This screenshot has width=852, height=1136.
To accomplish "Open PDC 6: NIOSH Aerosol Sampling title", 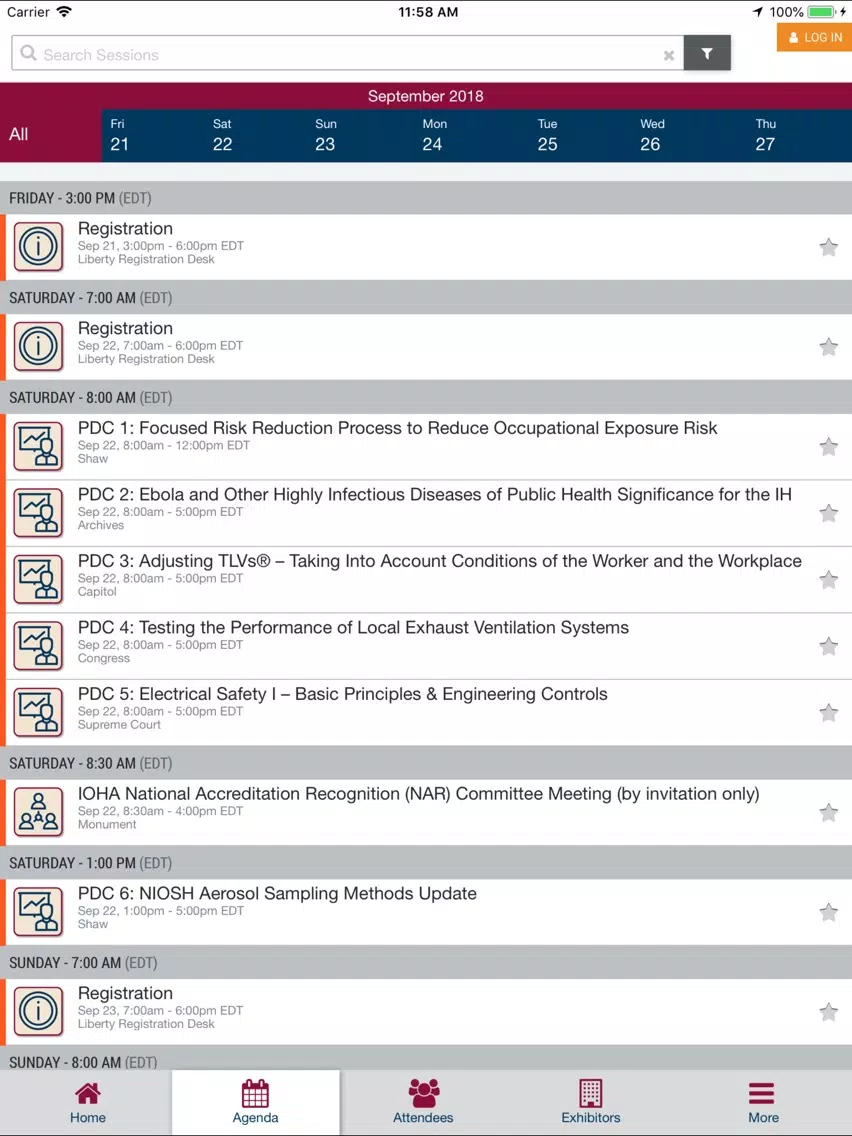I will click(277, 893).
